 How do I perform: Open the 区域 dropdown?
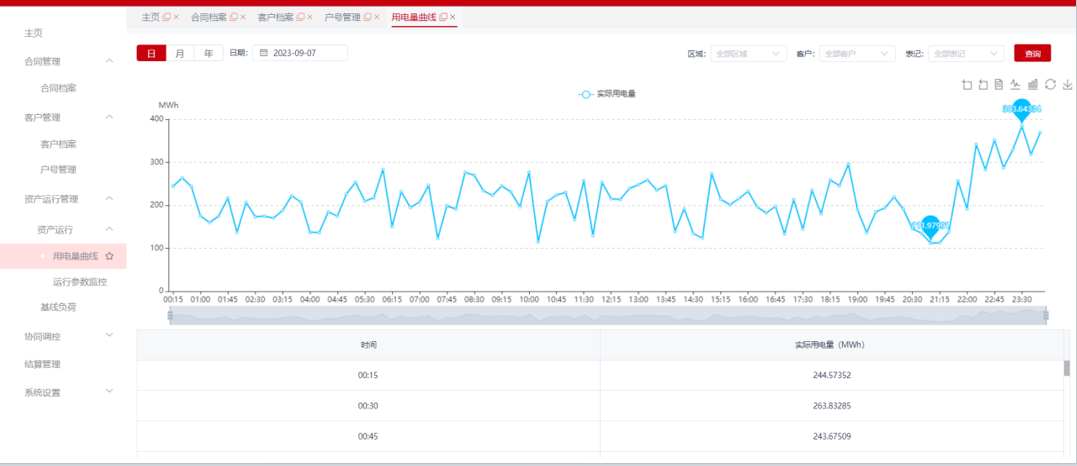(746, 54)
